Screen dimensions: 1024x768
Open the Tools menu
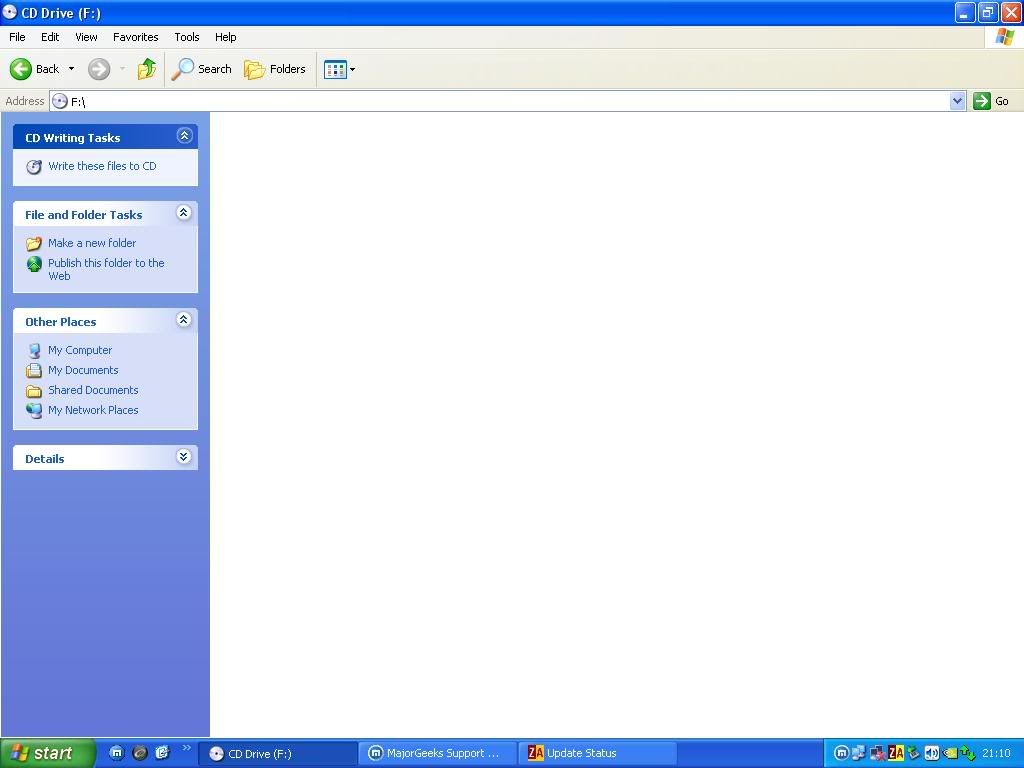pyautogui.click(x=187, y=37)
